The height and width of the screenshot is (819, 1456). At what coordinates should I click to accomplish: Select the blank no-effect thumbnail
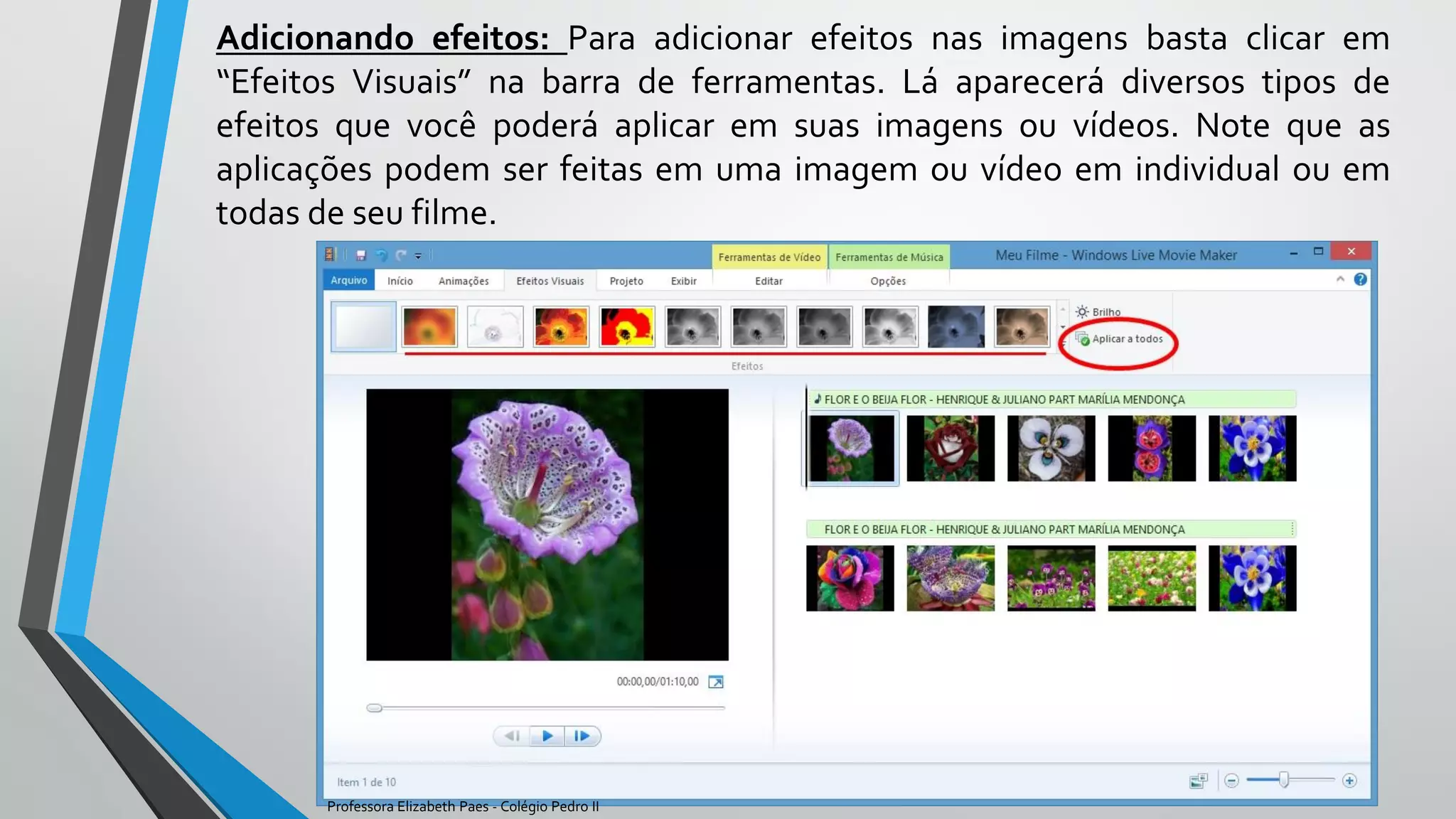[363, 326]
